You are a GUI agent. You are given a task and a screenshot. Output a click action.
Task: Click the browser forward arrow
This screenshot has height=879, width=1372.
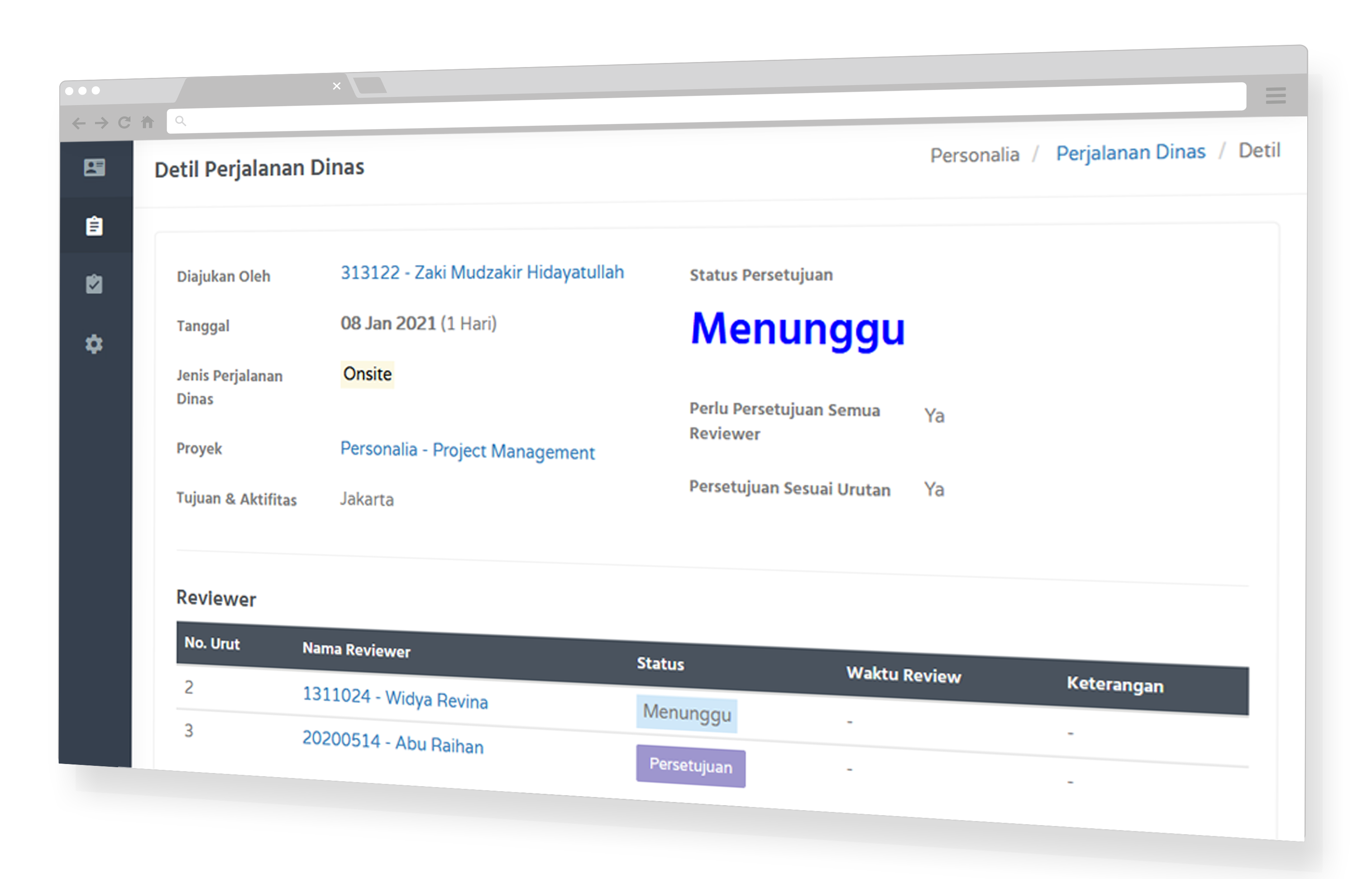101,123
